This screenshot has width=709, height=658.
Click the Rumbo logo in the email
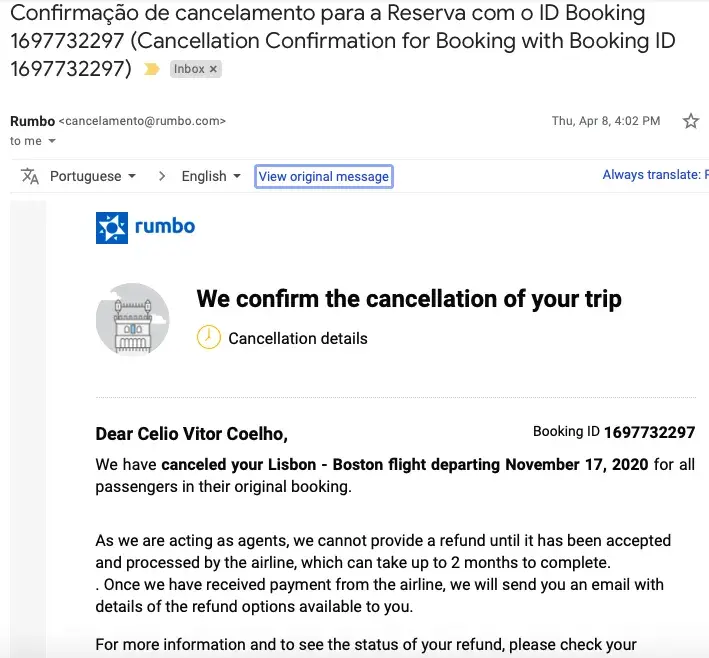[145, 227]
